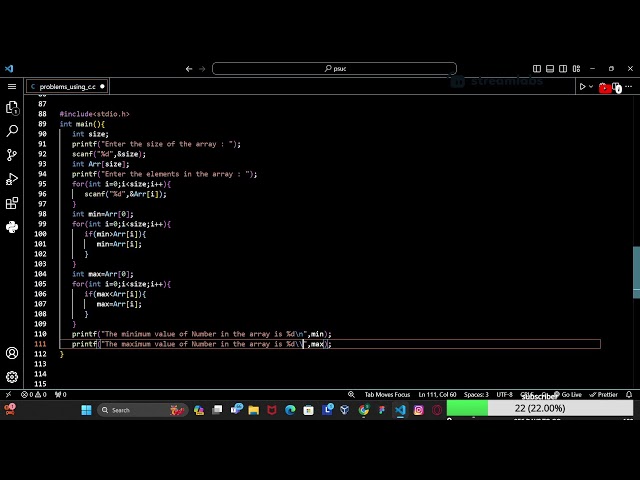Place cursor on line 89 int main()
The width and height of the screenshot is (640, 480).
pos(82,124)
